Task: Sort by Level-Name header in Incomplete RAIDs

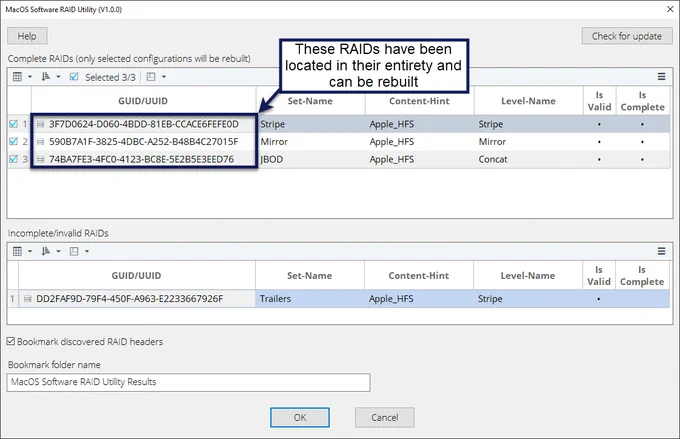Action: (x=527, y=275)
